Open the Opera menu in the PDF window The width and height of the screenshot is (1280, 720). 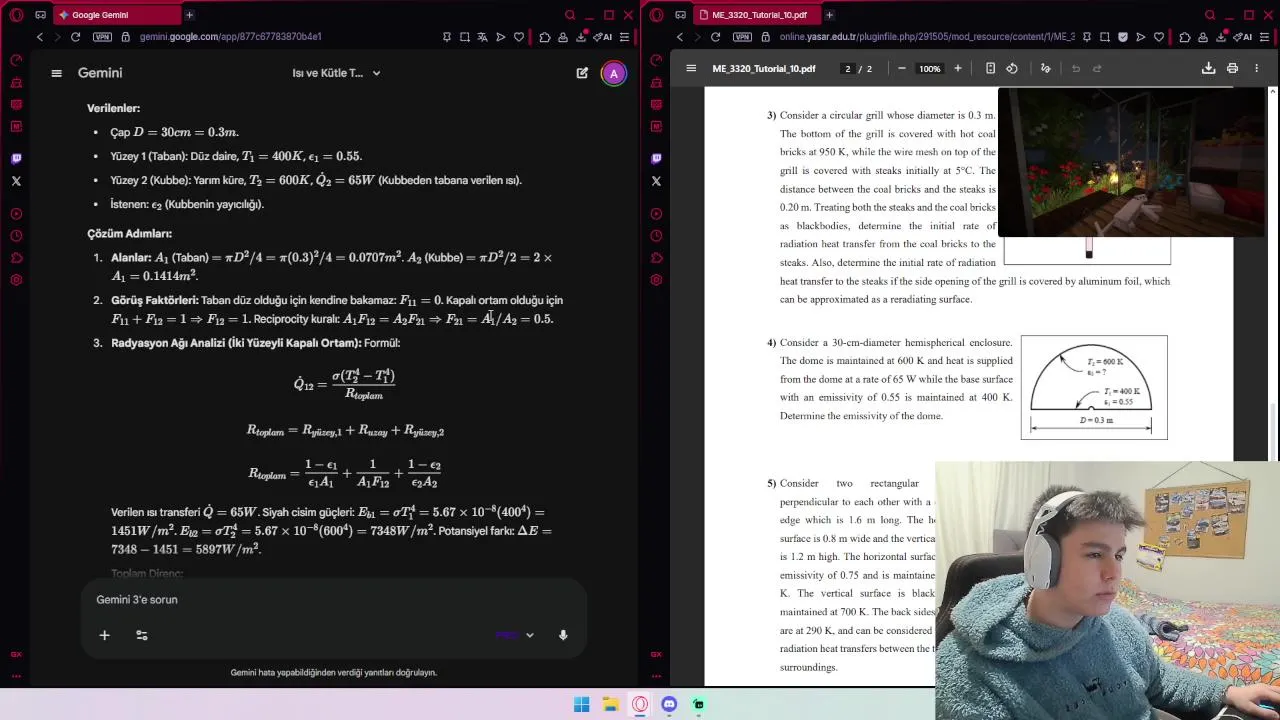point(656,15)
